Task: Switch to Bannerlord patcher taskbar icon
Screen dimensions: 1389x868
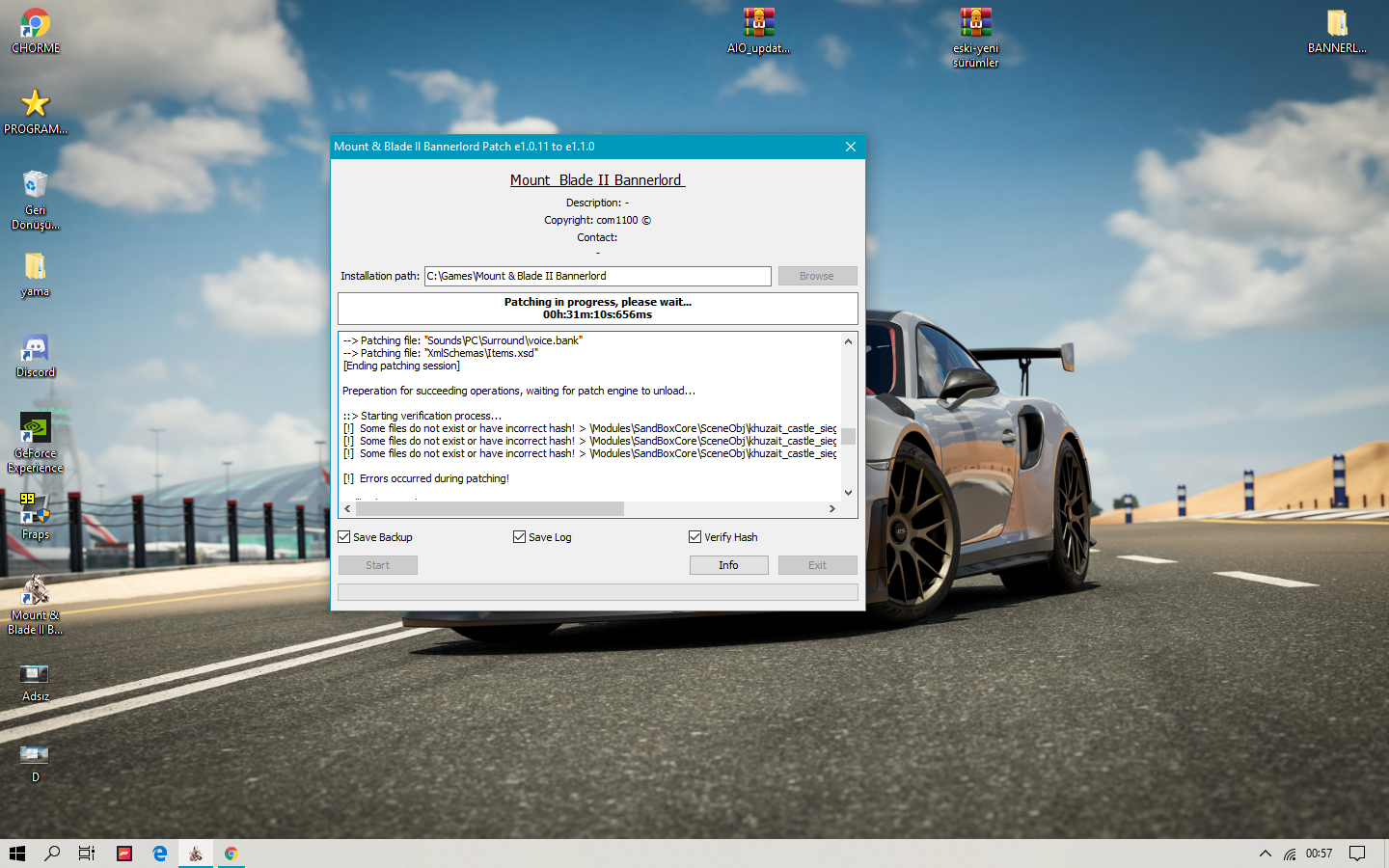Action: point(196,854)
